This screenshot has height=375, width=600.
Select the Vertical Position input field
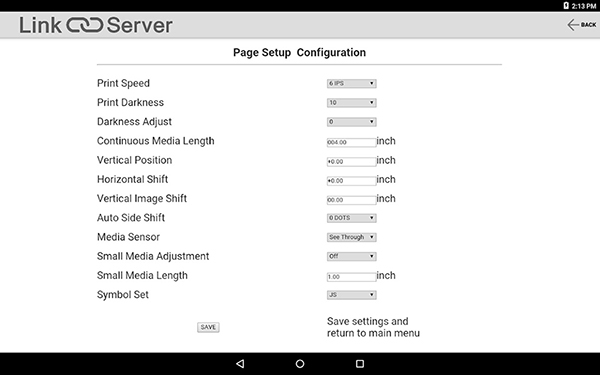(351, 161)
